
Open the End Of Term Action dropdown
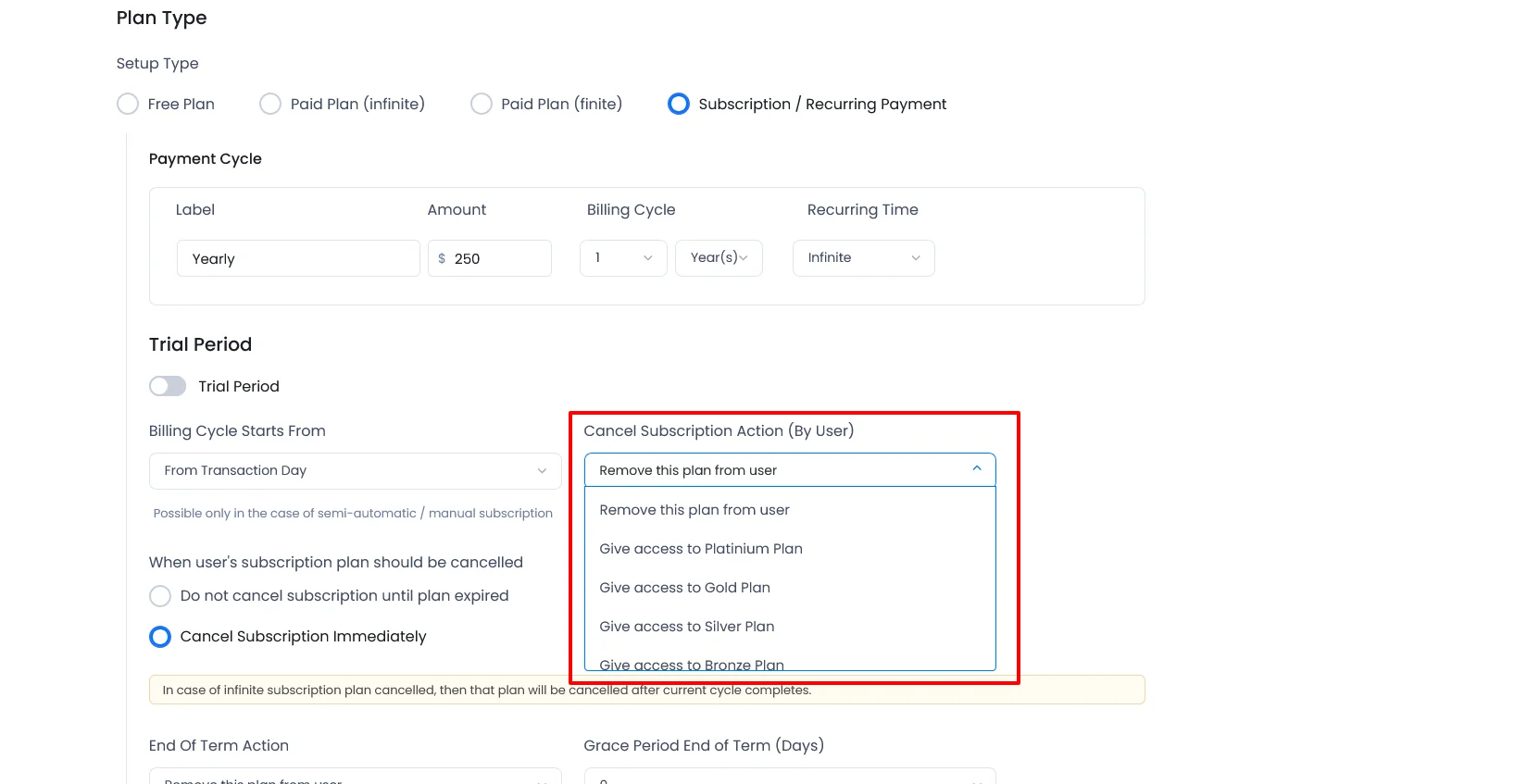[355, 776]
